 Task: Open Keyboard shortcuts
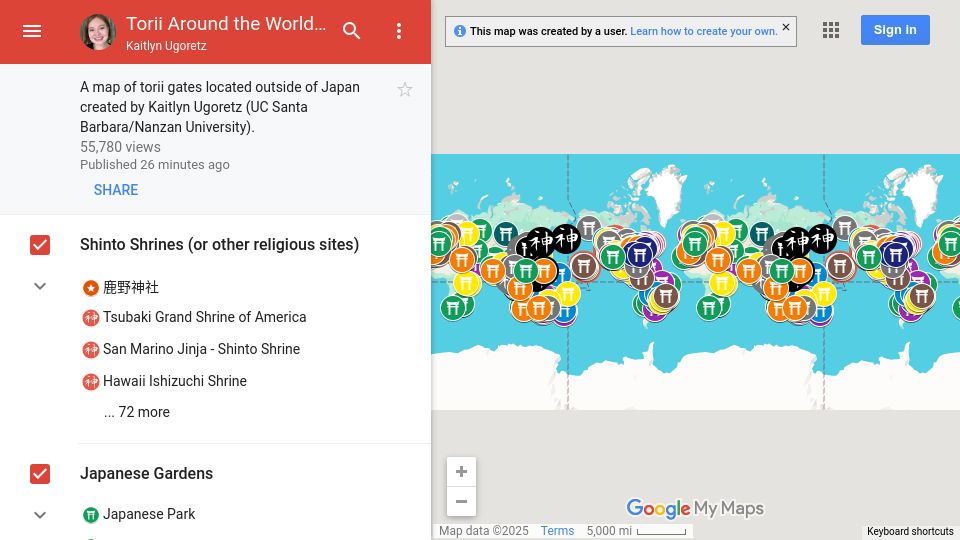click(910, 531)
